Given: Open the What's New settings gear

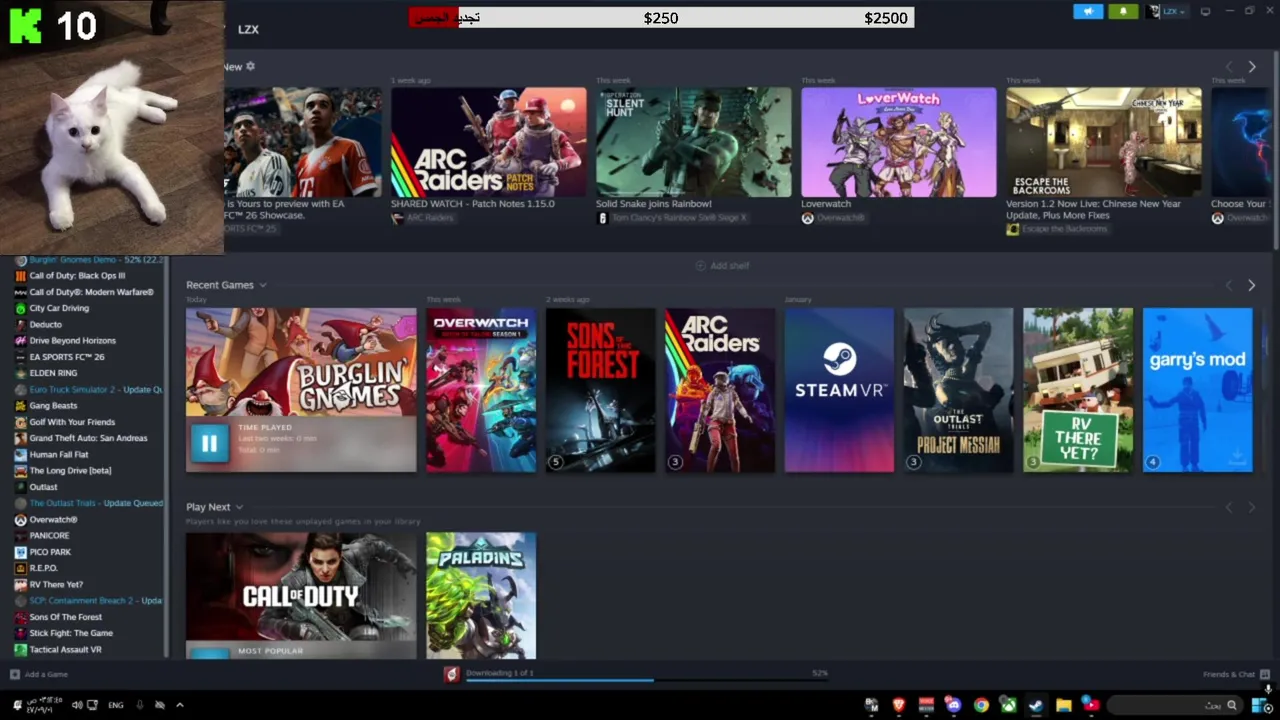Looking at the screenshot, I should [x=250, y=66].
